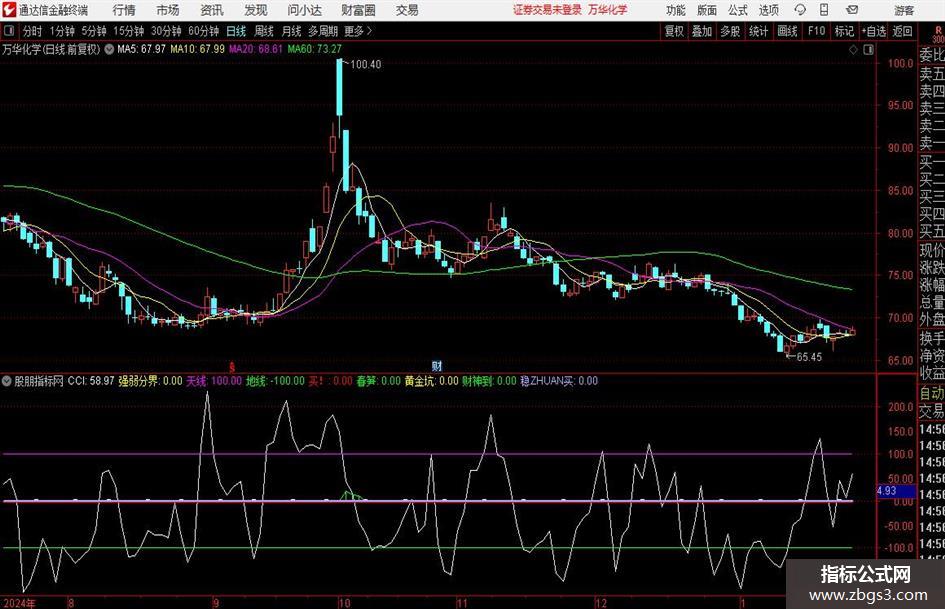
Task: Click the R 300 badge at top right
Action: [x=938, y=34]
